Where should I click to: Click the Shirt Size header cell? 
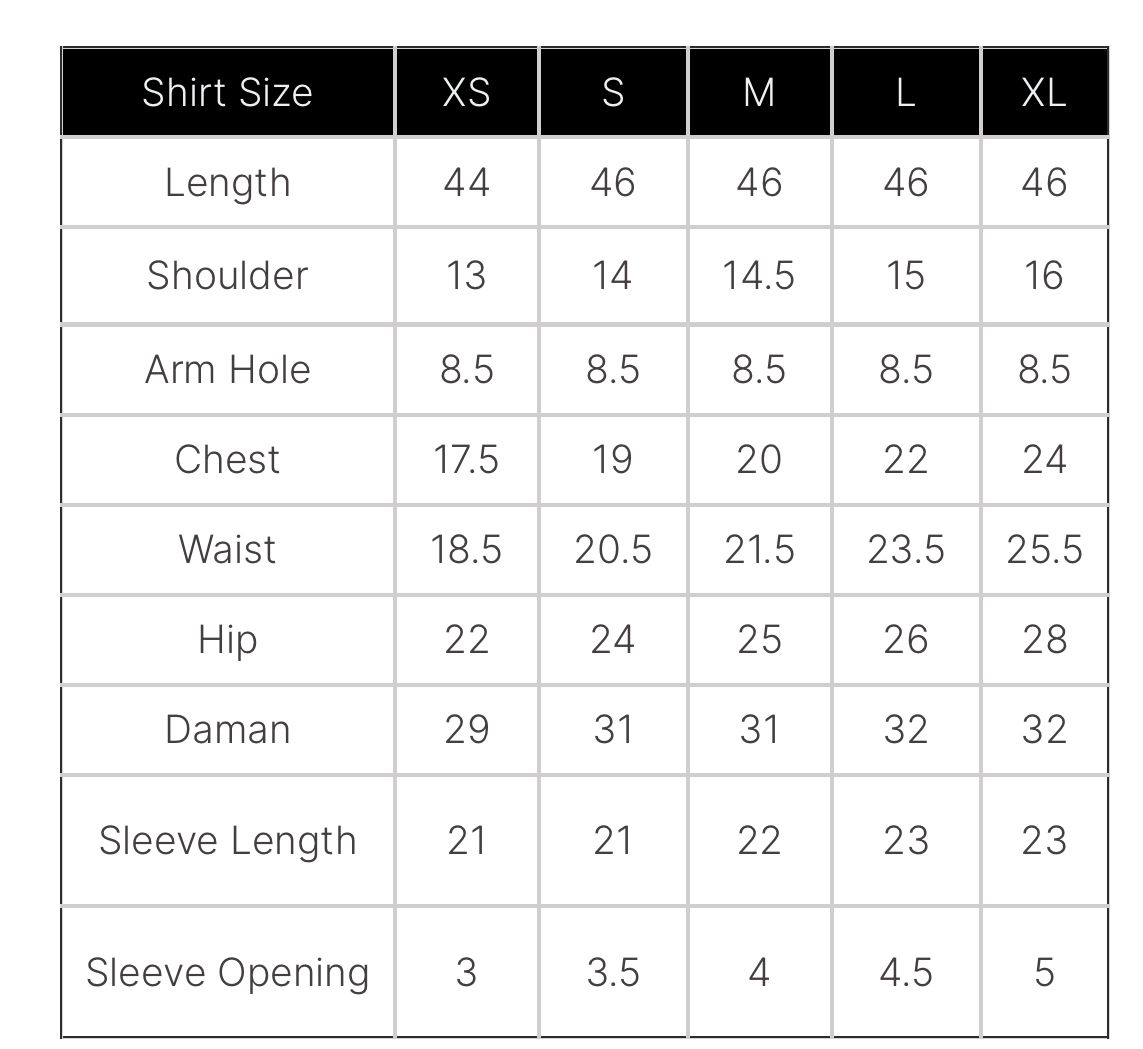pyautogui.click(x=227, y=92)
